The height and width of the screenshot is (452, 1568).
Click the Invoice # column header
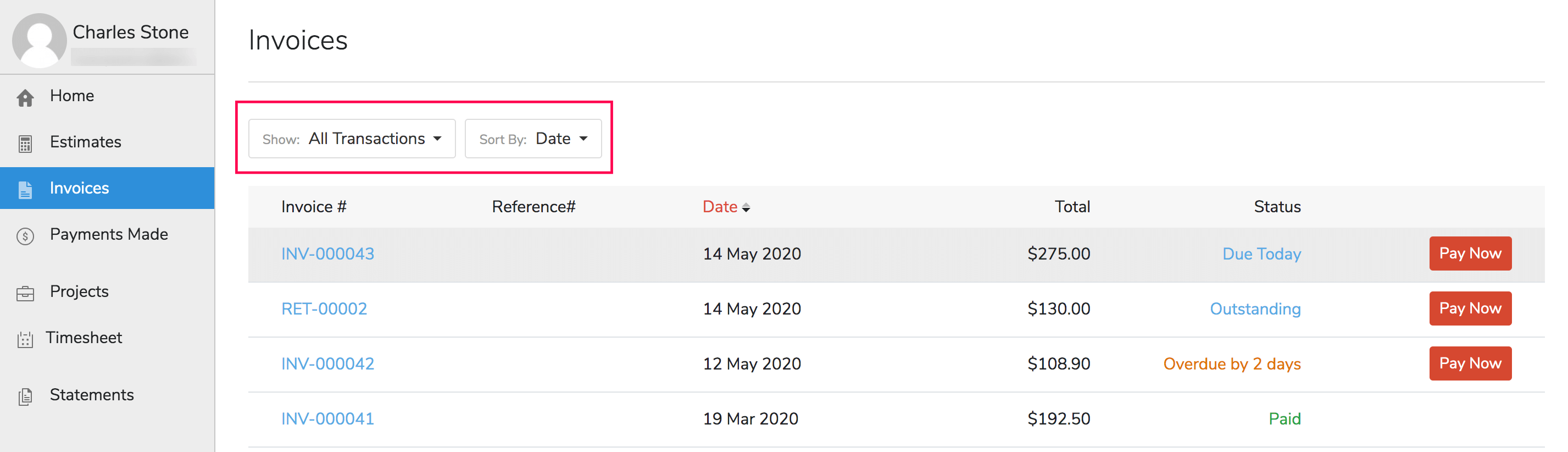314,207
